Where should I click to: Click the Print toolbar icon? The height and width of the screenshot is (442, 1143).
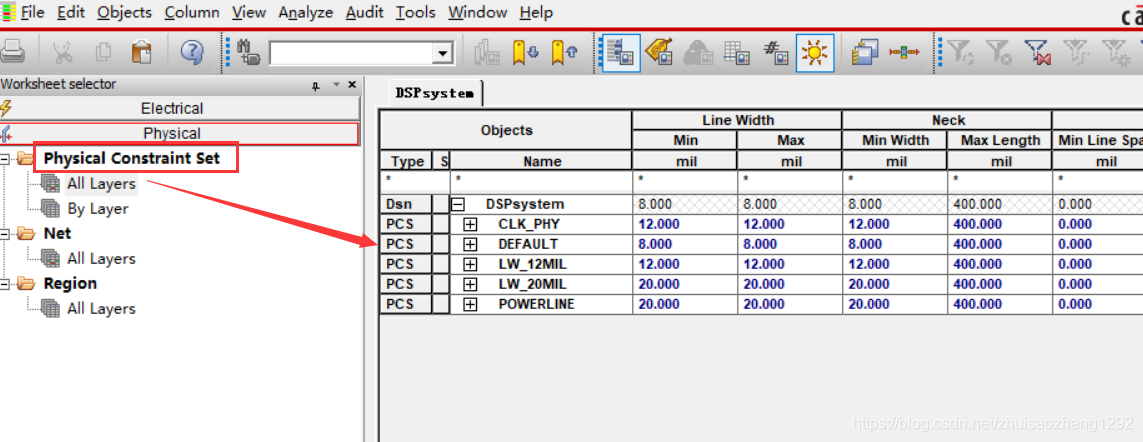click(13, 52)
